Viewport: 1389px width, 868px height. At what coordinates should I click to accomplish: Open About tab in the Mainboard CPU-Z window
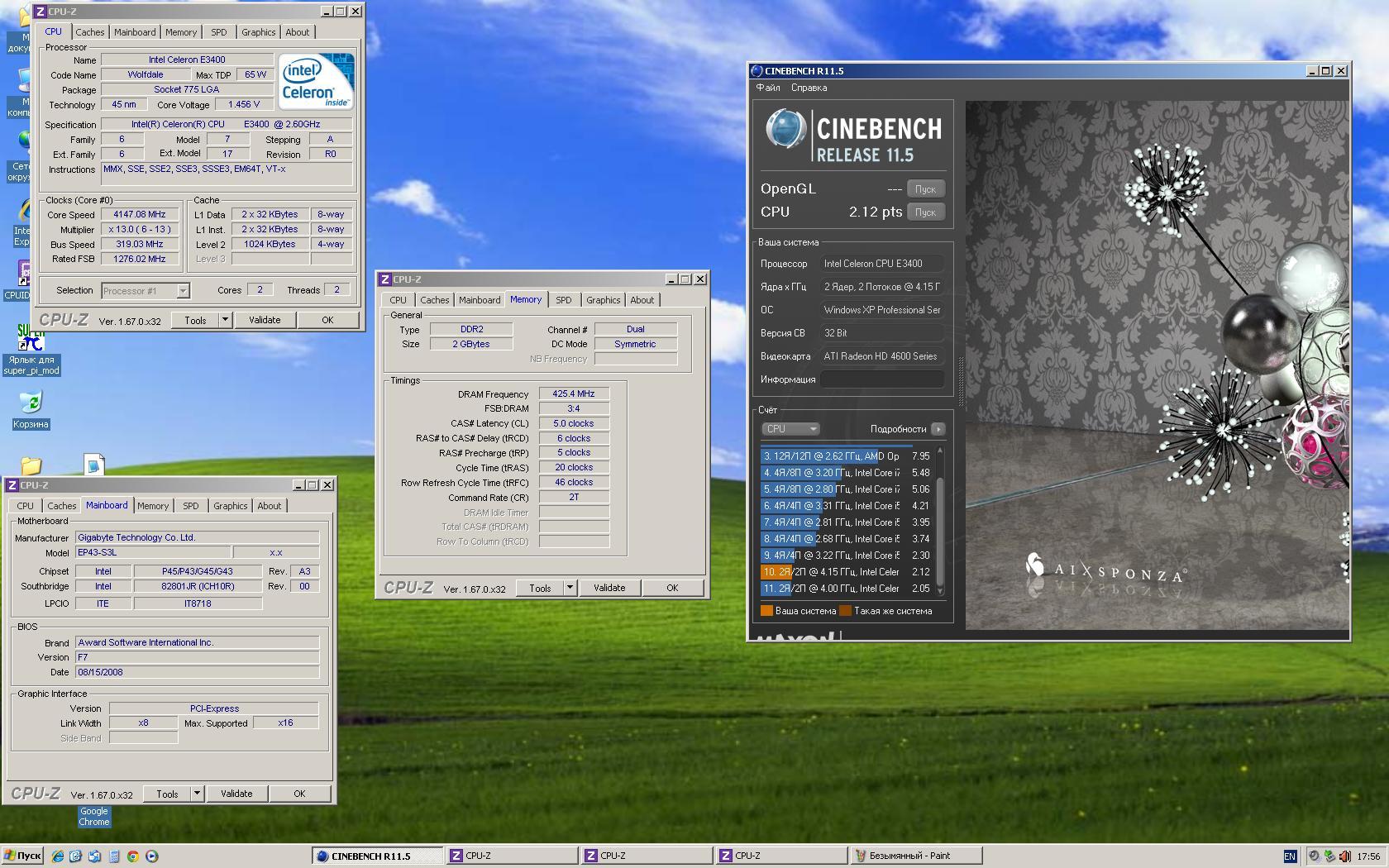pos(269,506)
